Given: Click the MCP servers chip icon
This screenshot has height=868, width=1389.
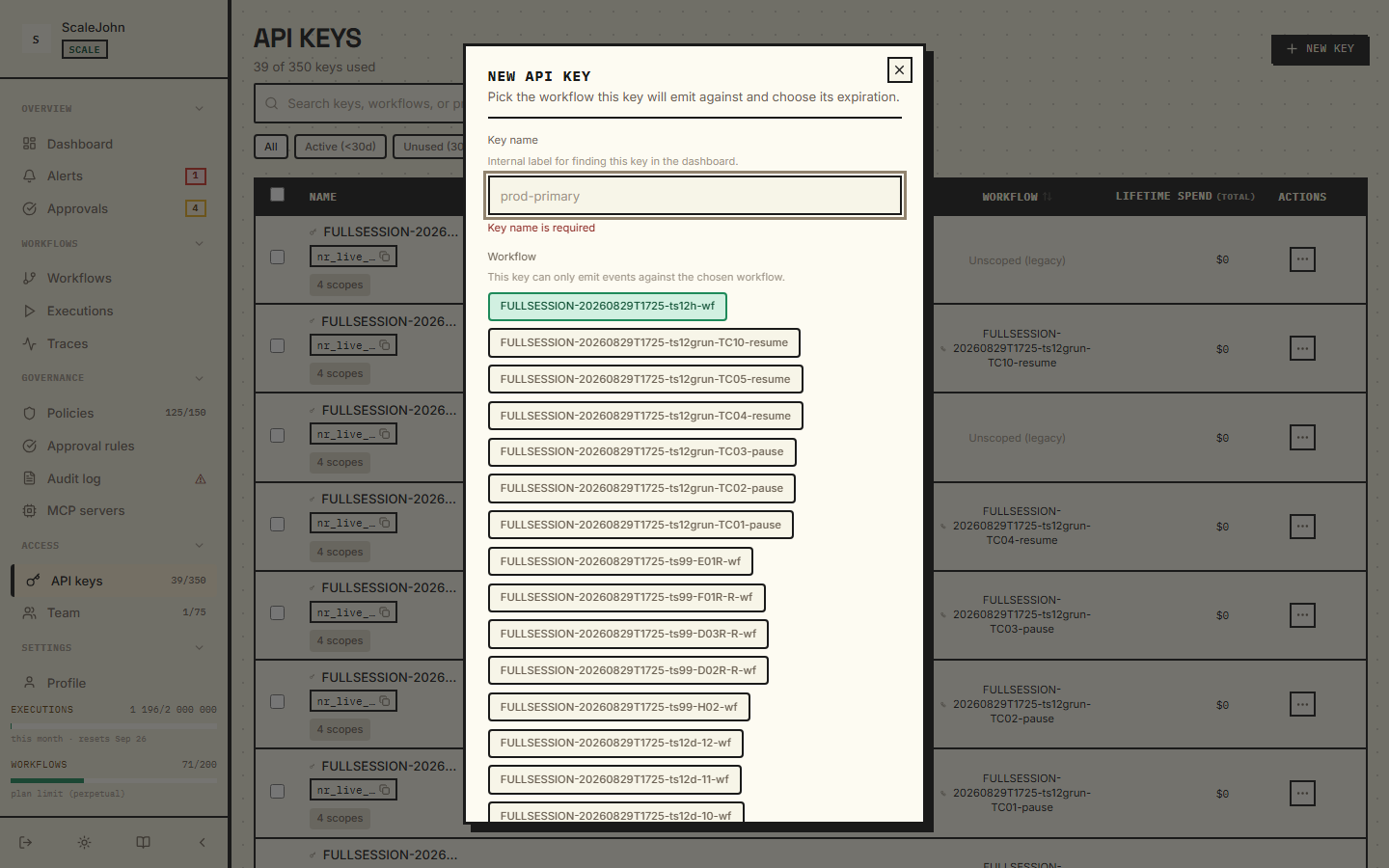Looking at the screenshot, I should tap(29, 510).
